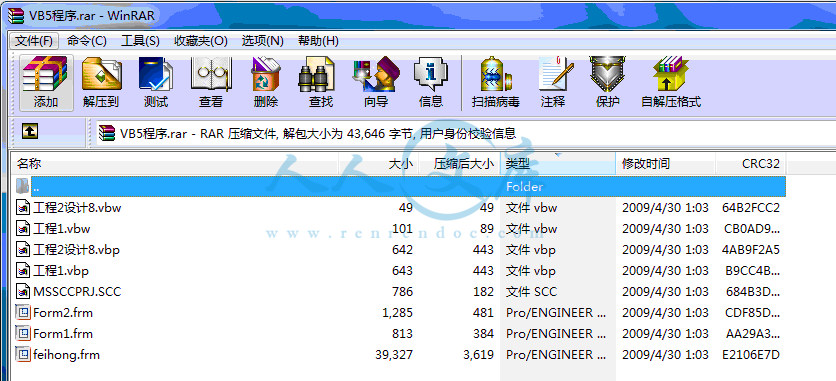Sort by the 大小 column header
This screenshot has height=381, width=836.
tap(379, 164)
